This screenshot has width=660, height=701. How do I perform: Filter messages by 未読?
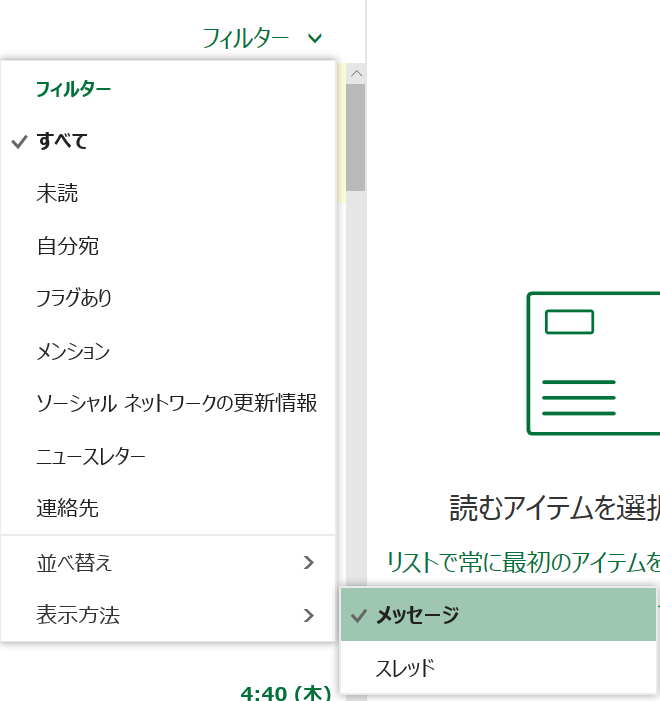[168, 194]
